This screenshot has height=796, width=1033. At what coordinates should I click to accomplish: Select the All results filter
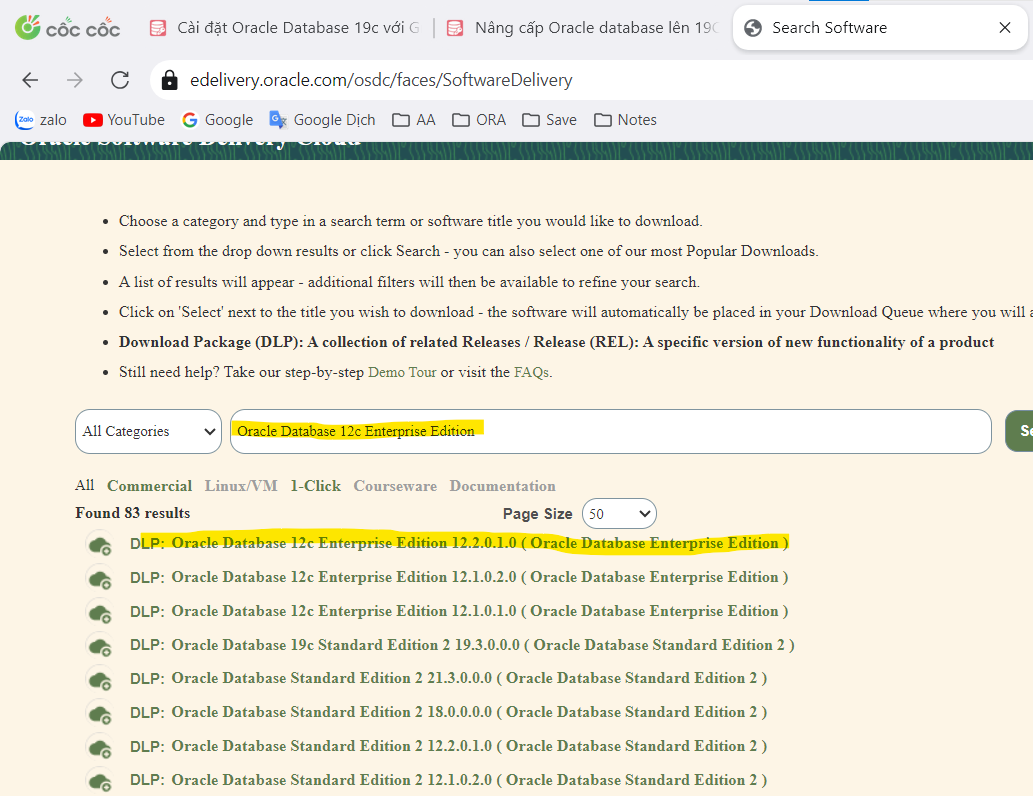click(85, 486)
